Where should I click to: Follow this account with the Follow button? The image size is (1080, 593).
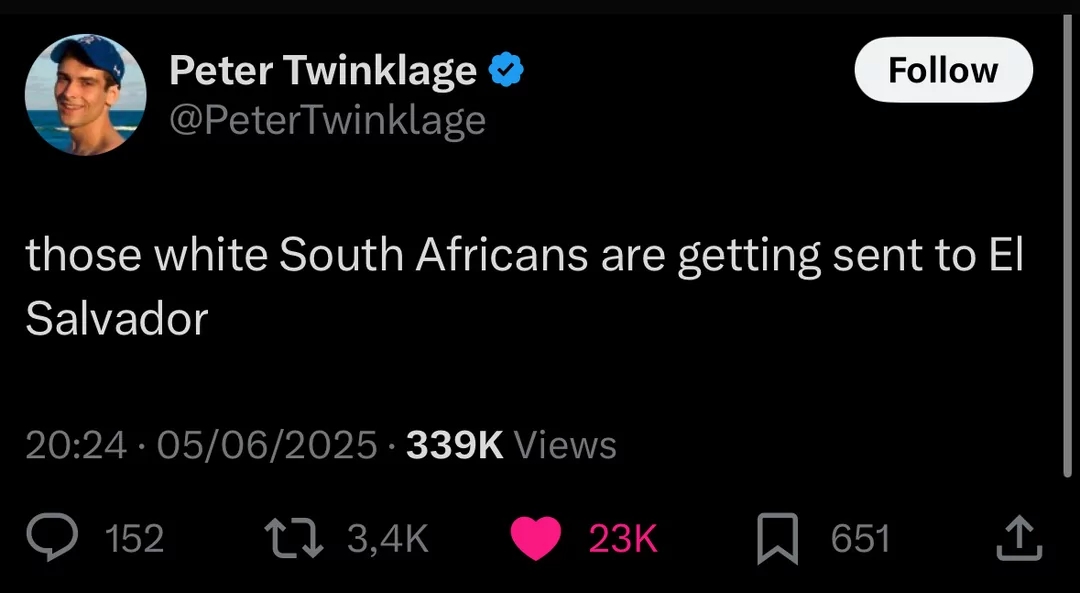coord(943,70)
